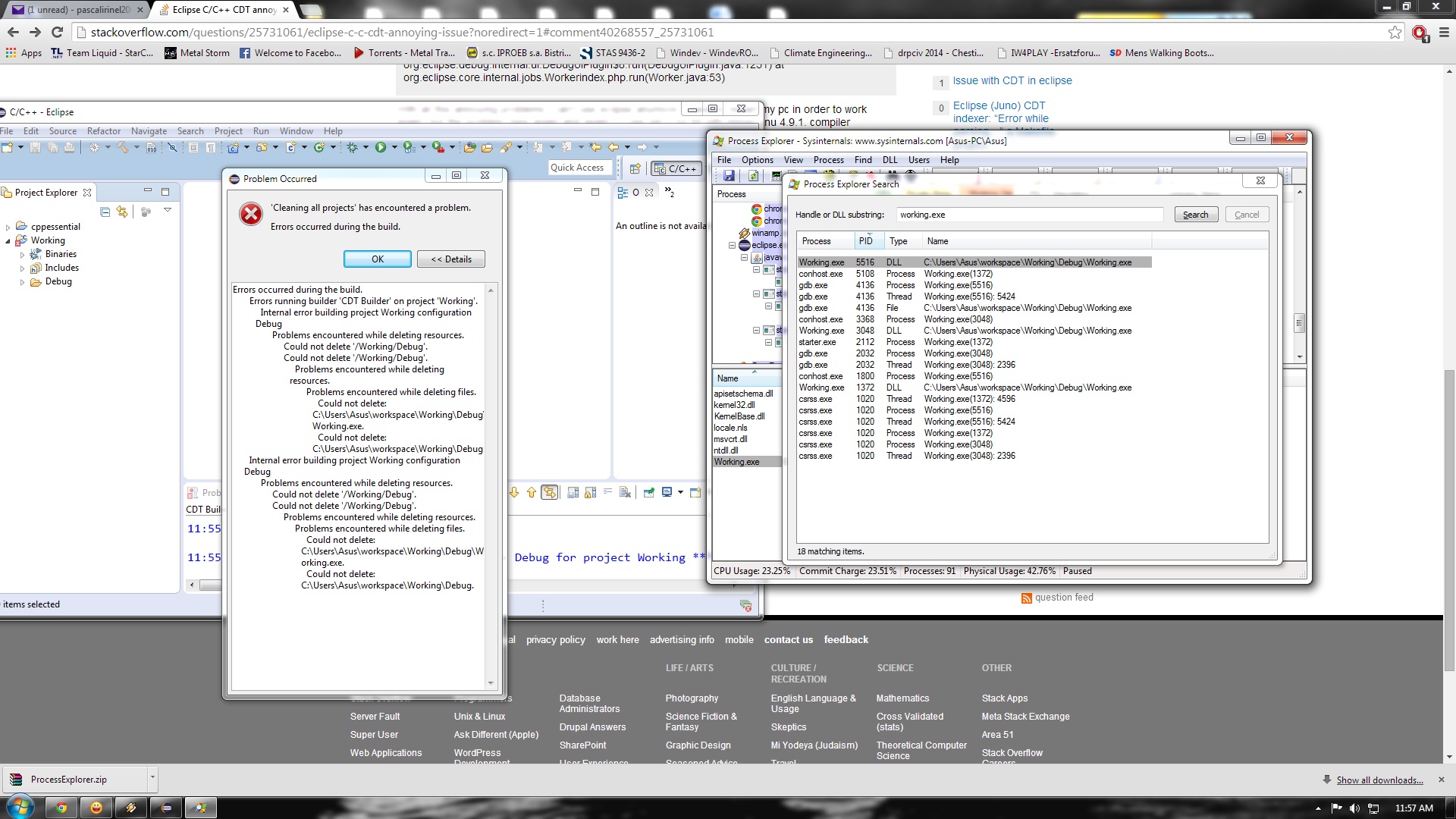Pin the Console view
This screenshot has height=819, width=1456.
pos(648,493)
